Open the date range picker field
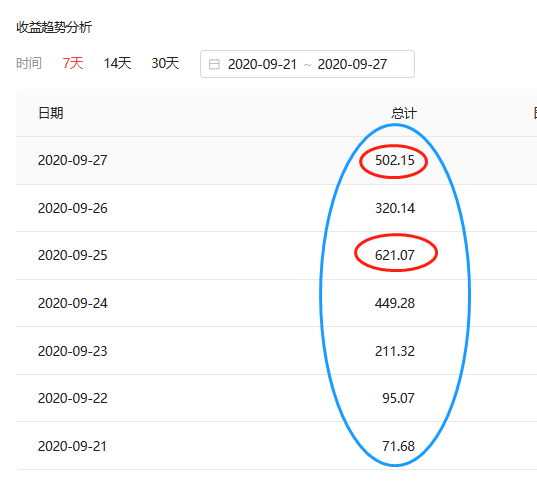537x490 pixels. (x=307, y=64)
